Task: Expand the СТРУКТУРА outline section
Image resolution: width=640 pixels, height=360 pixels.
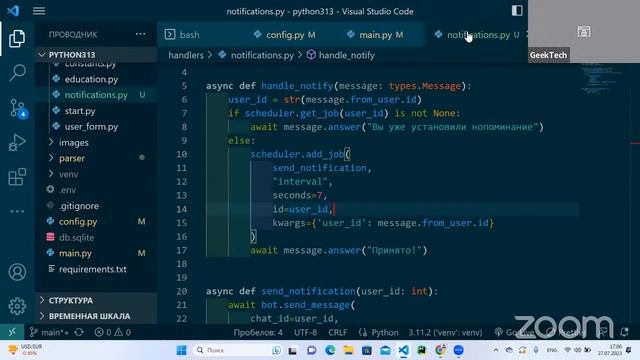Action: (96, 300)
